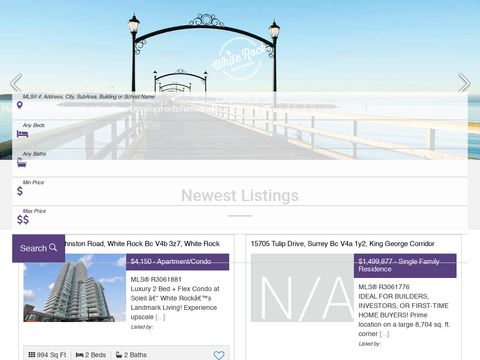Click the purple Search button
480x360 pixels.
tap(39, 248)
